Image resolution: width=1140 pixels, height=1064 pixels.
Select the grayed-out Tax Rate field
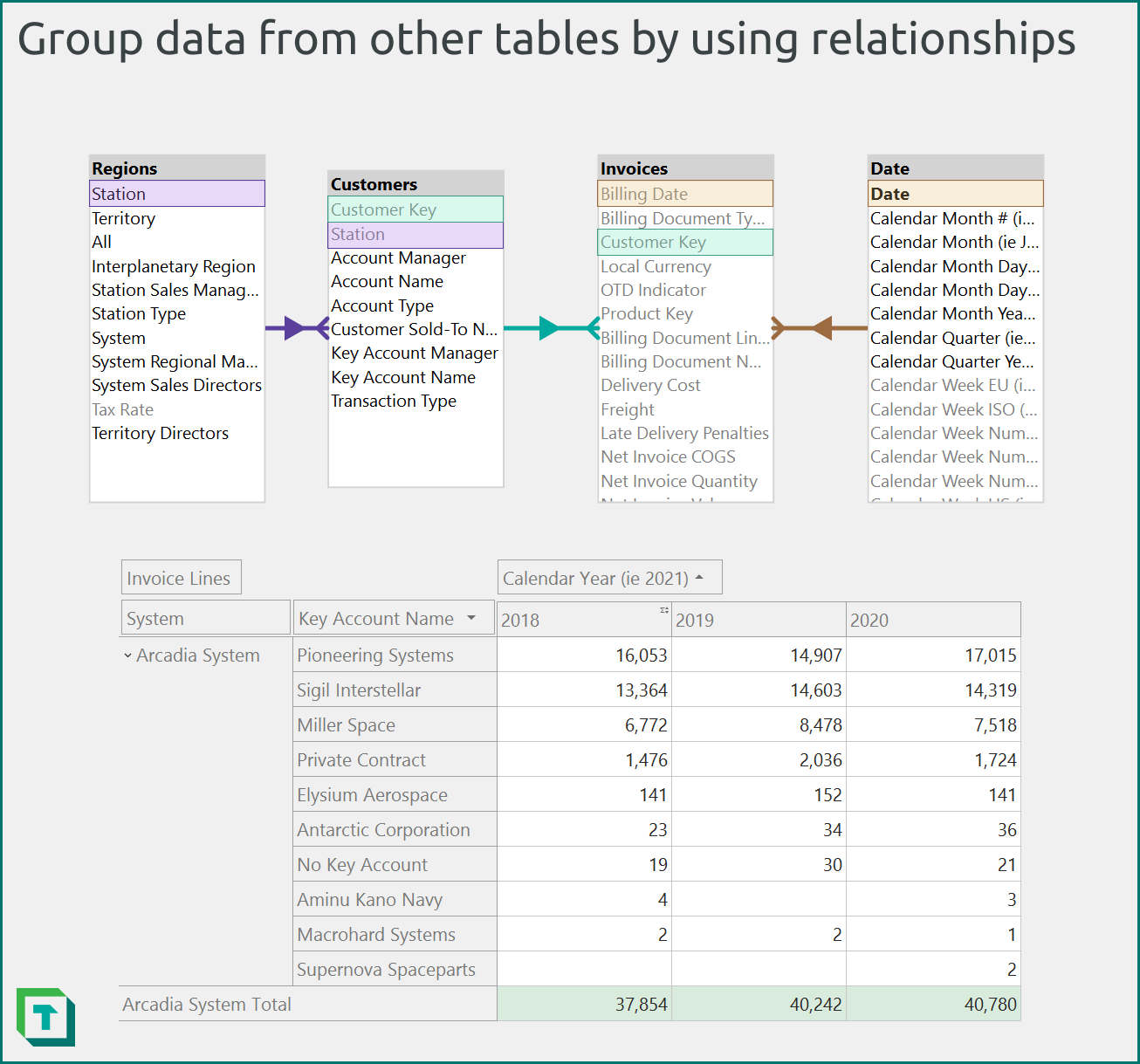(123, 408)
